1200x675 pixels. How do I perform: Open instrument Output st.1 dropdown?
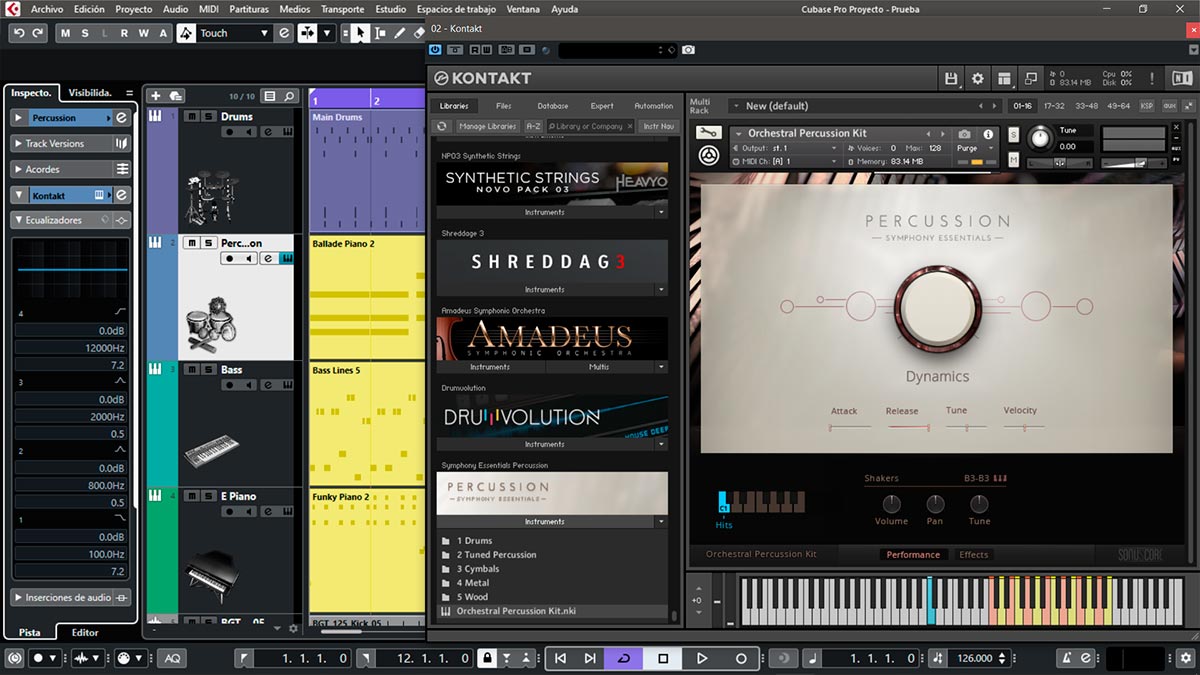click(x=786, y=148)
